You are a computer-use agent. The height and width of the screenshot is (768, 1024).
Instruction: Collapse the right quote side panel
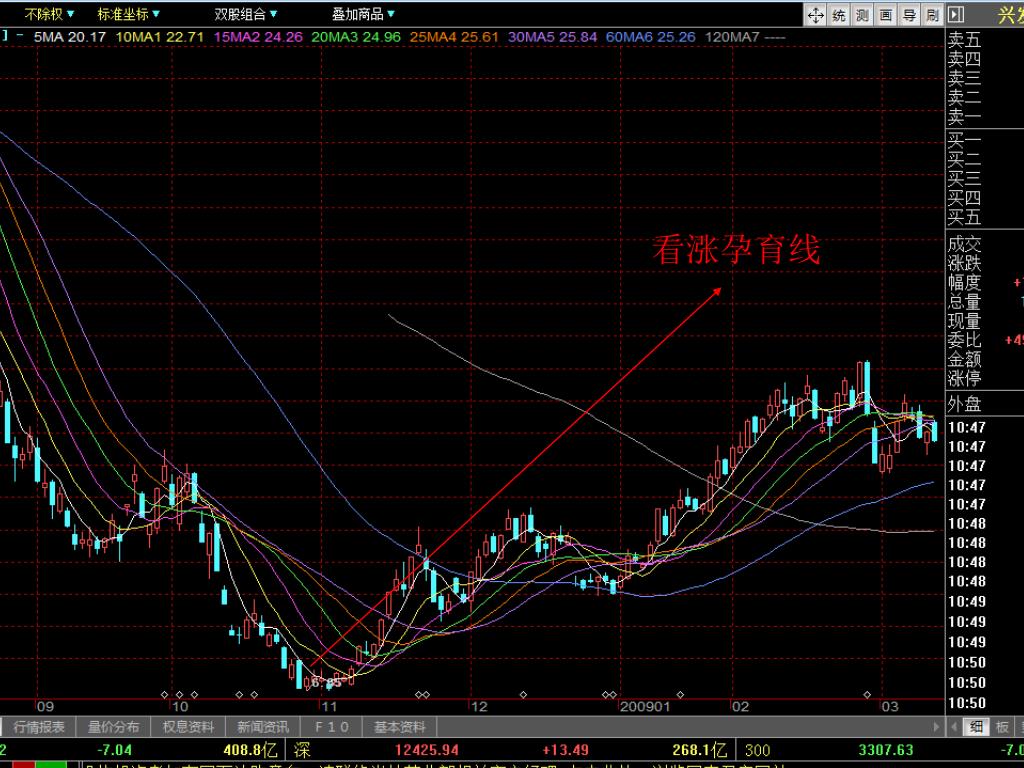coord(956,15)
